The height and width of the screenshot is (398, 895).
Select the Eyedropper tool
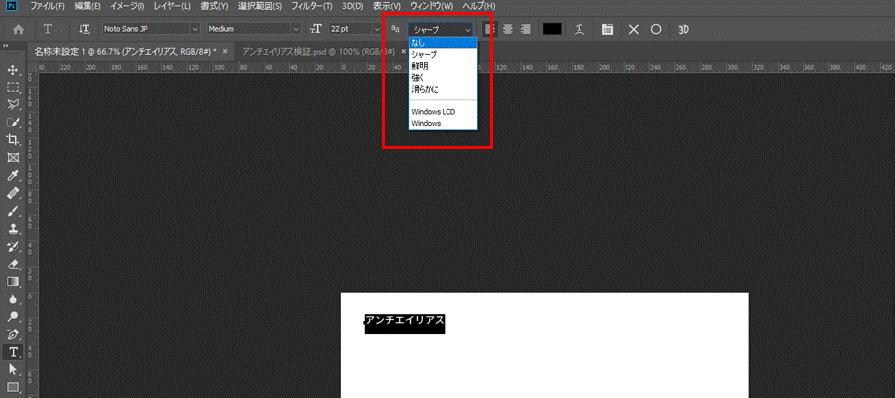13,175
